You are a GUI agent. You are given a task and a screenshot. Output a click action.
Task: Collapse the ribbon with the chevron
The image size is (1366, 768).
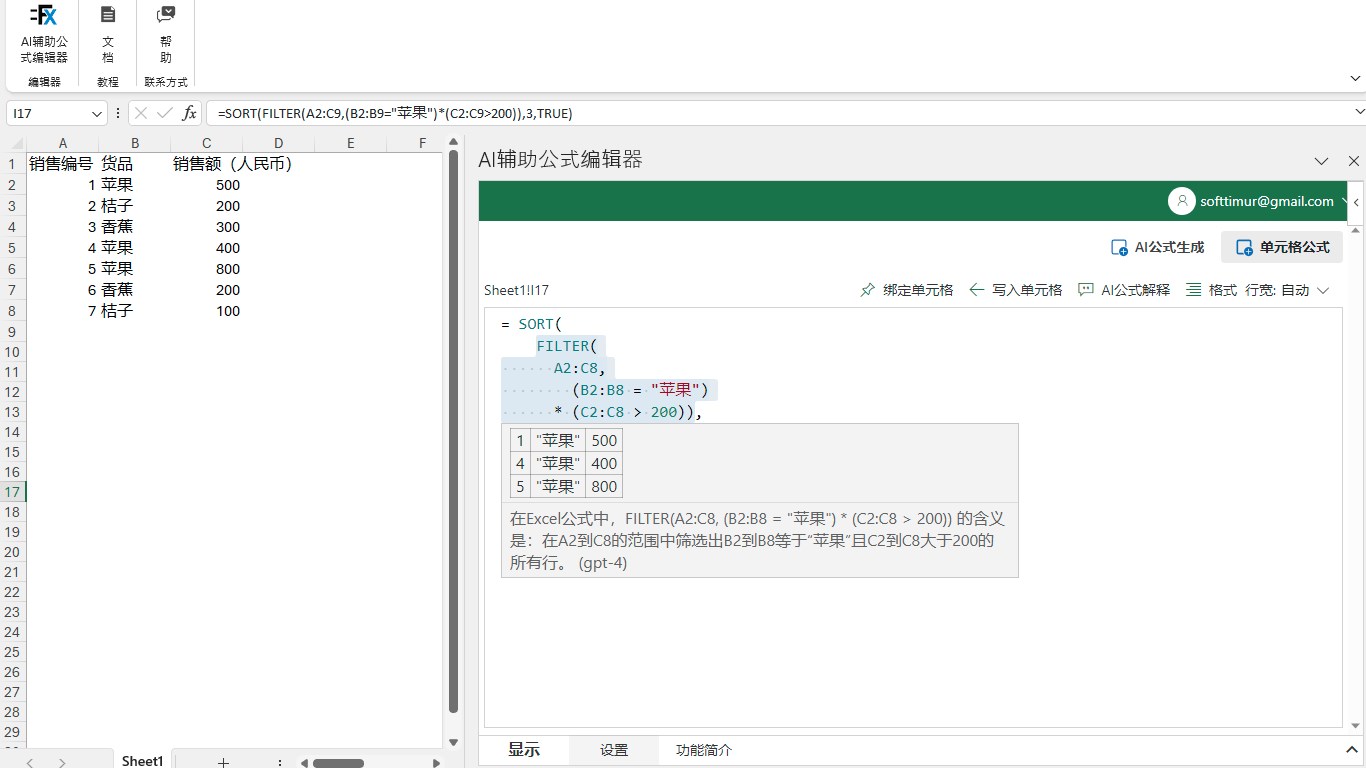pos(1355,78)
